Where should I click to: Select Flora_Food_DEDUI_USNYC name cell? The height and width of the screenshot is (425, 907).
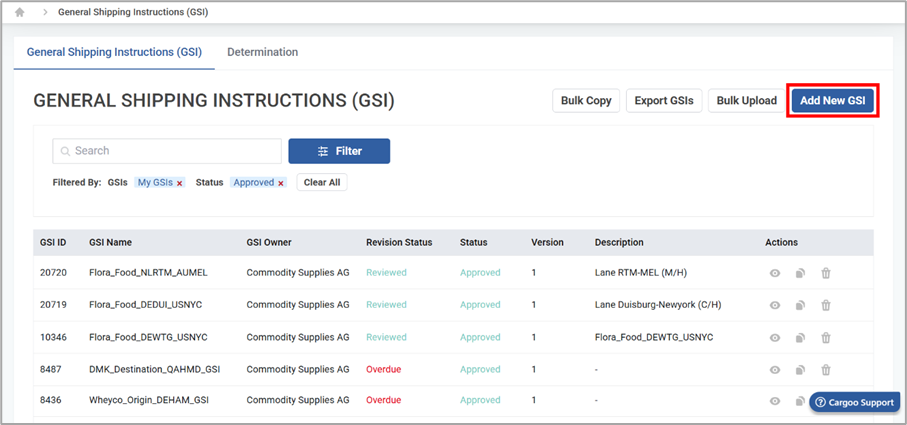click(146, 305)
